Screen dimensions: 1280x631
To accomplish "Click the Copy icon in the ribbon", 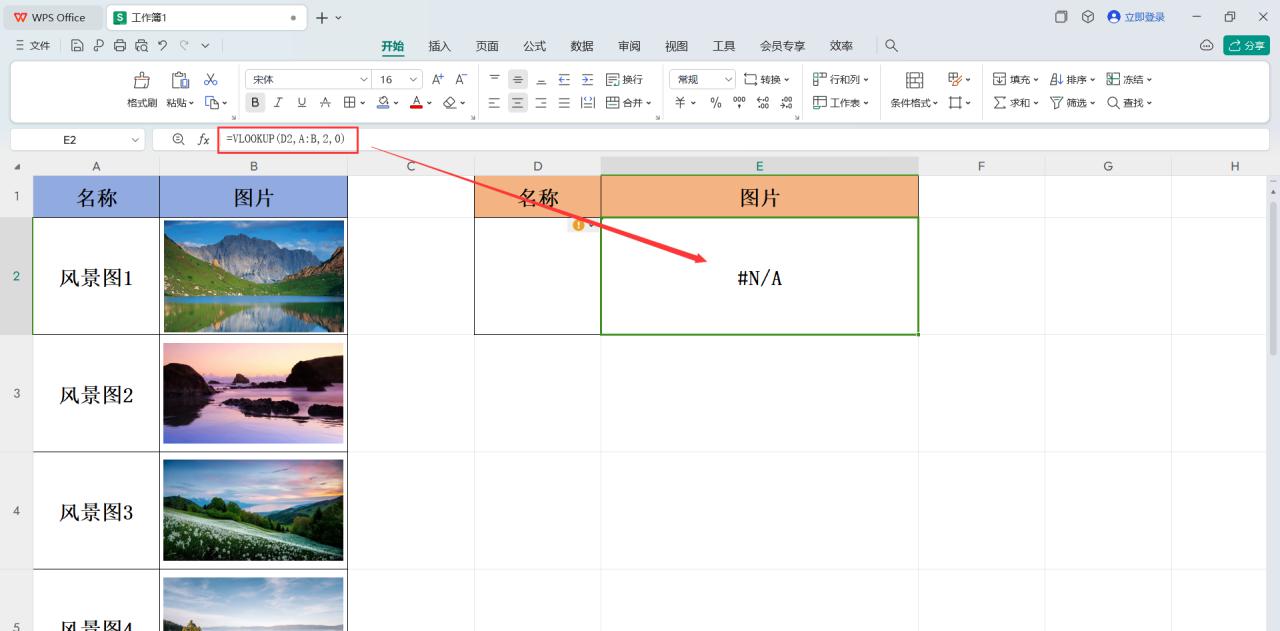I will (211, 102).
